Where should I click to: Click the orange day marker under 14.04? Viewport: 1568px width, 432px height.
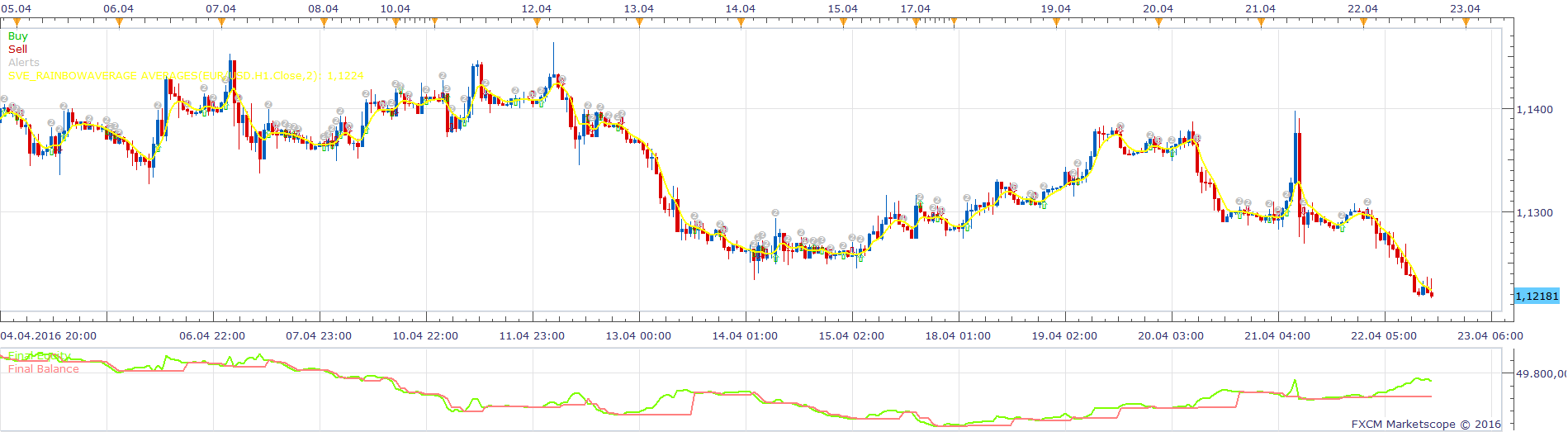click(741, 22)
